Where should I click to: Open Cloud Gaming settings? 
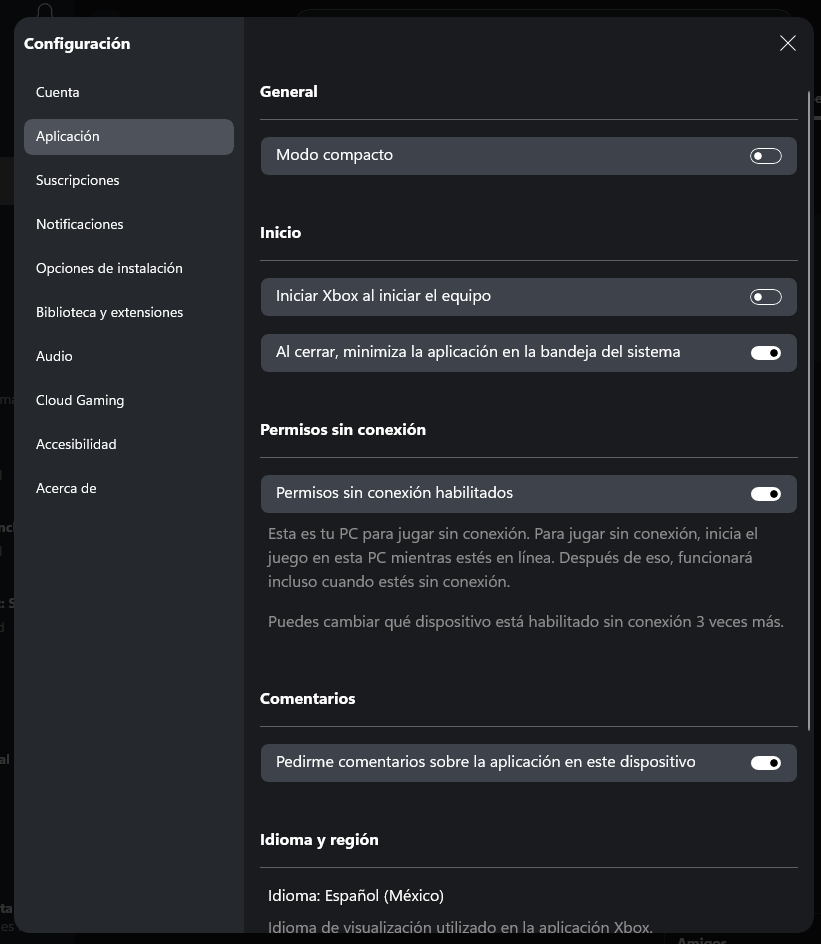click(80, 400)
